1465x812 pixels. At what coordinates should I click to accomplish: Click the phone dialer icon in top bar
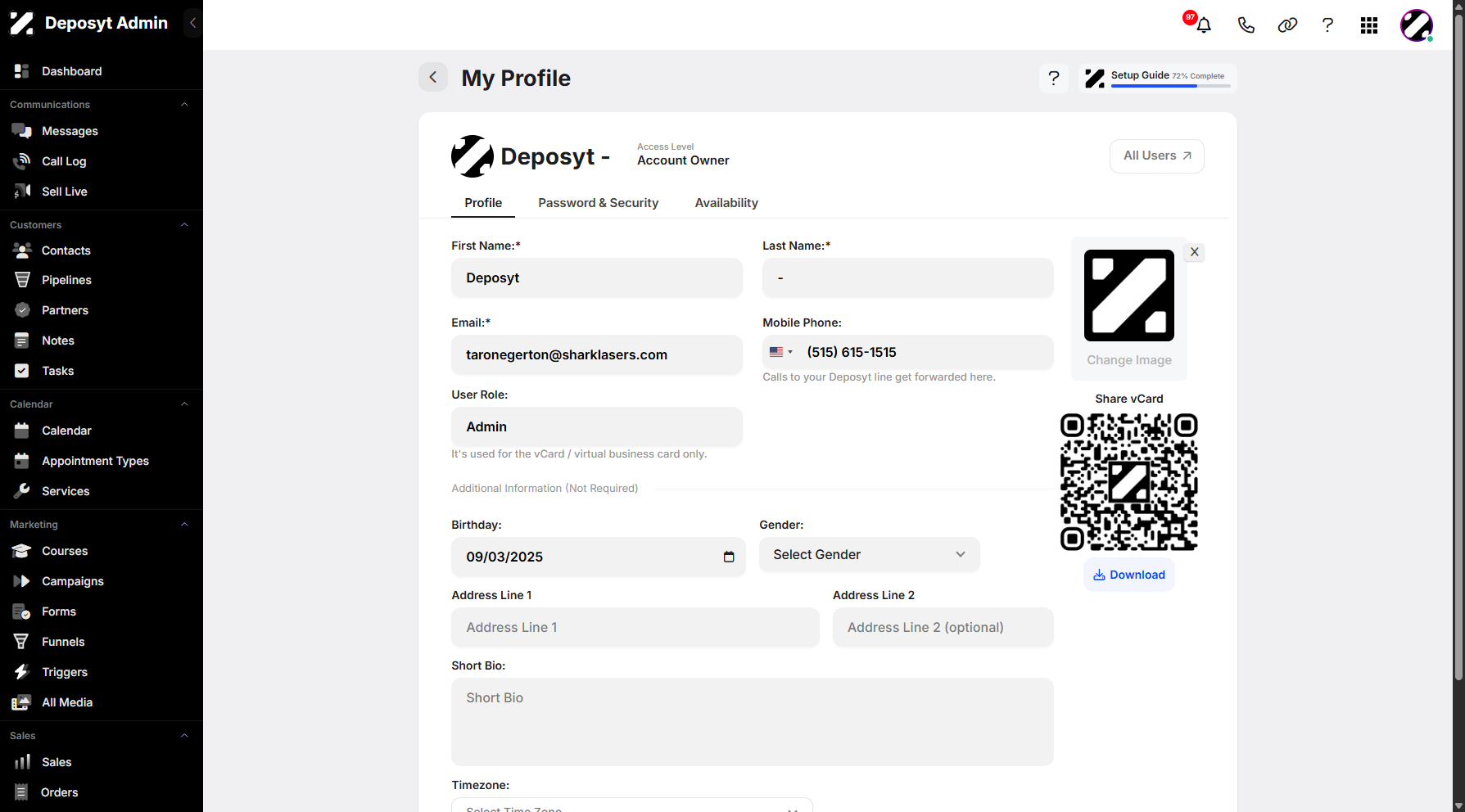[1246, 25]
